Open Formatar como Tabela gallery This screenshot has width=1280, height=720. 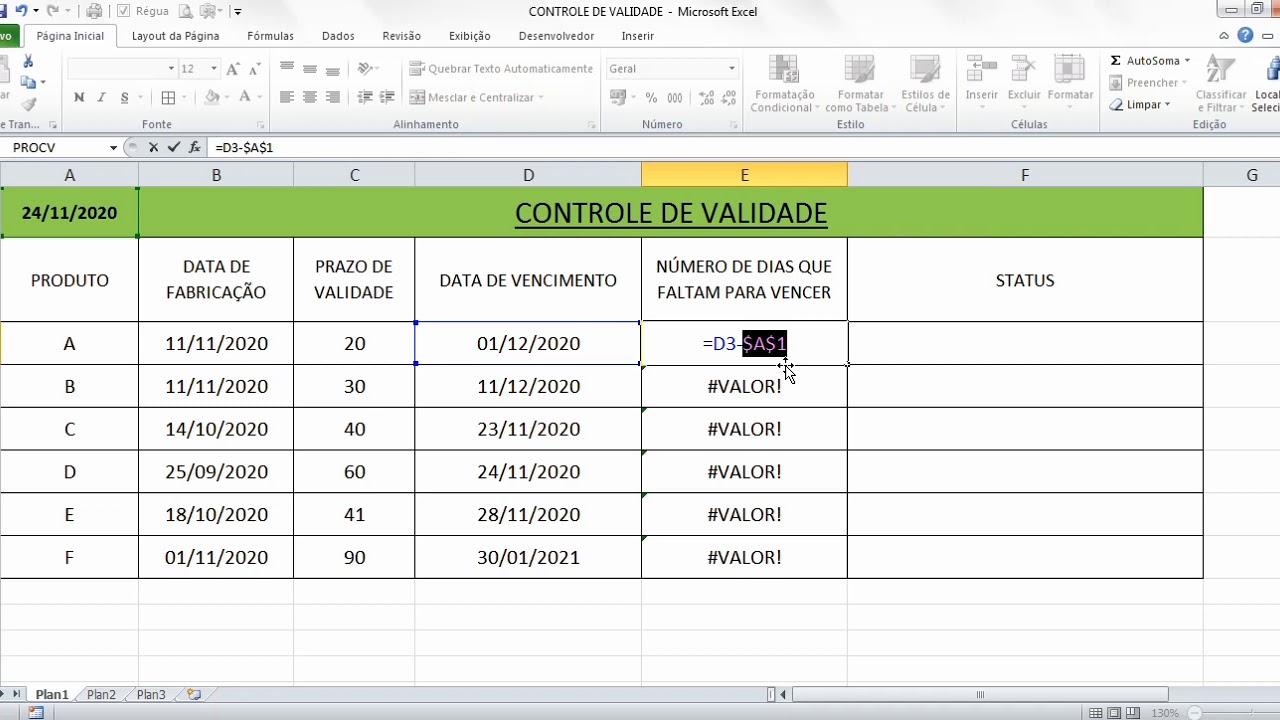pyautogui.click(x=860, y=84)
